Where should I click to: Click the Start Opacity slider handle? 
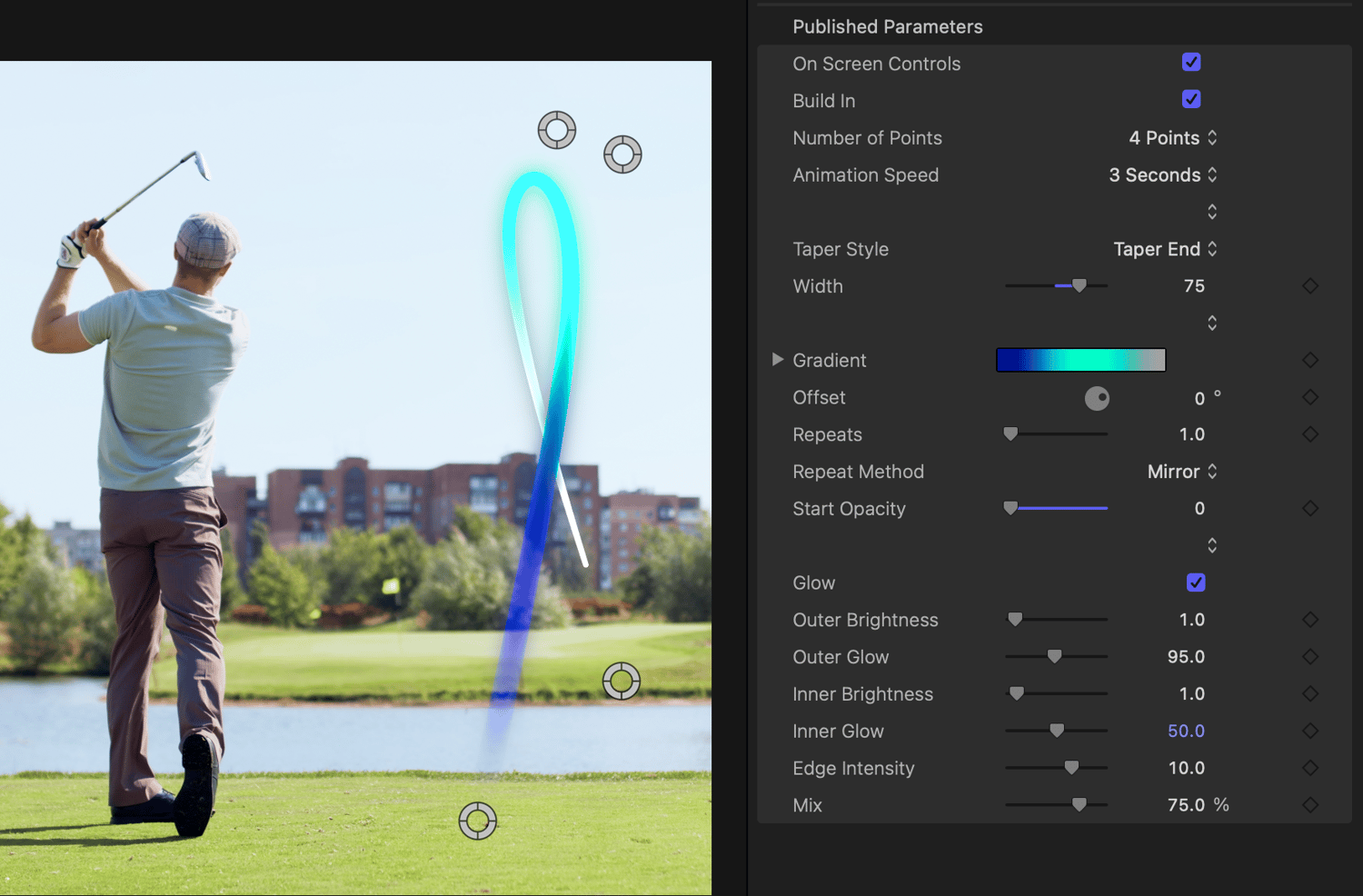(1010, 509)
